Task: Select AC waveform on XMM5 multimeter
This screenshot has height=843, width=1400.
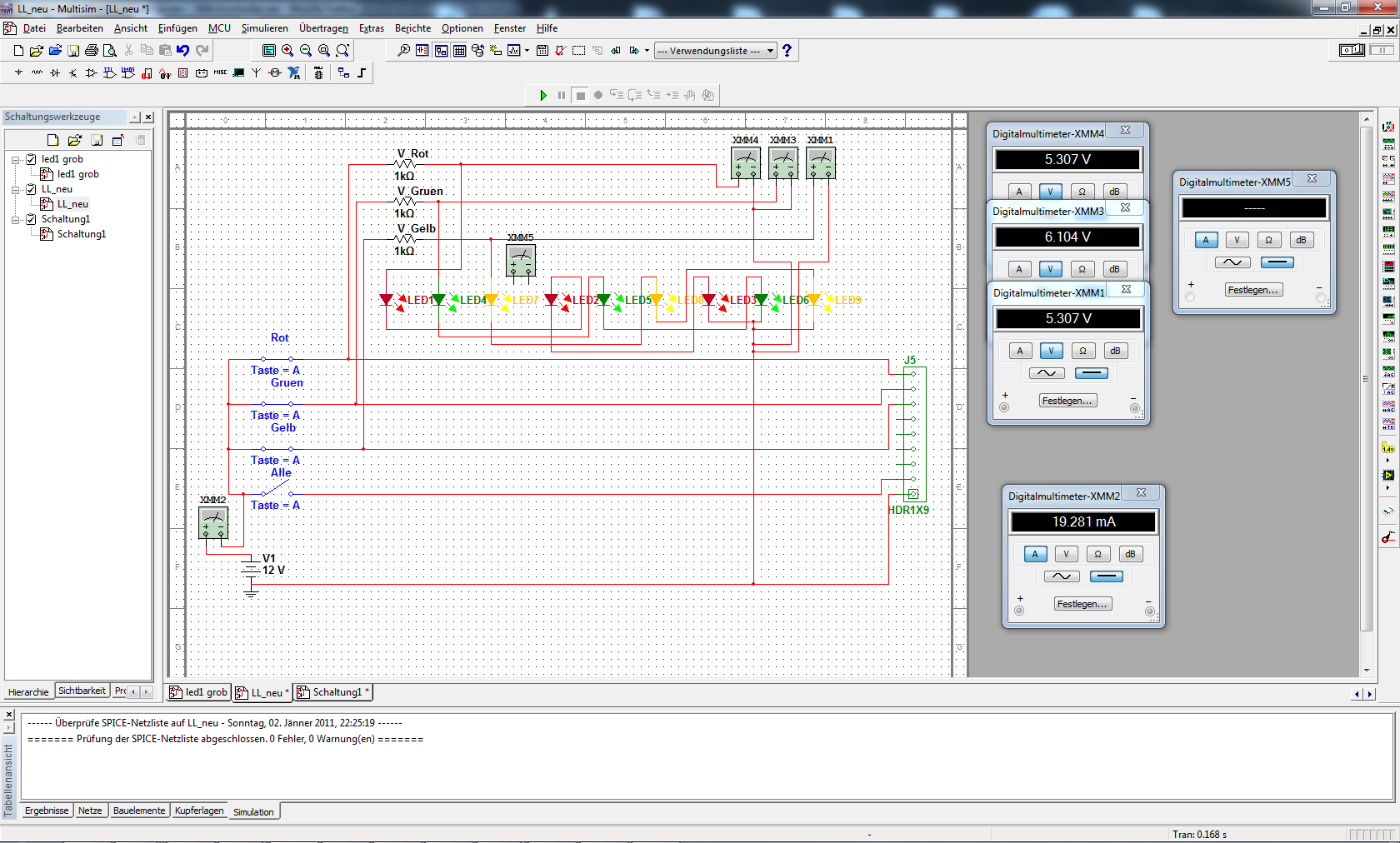Action: 1232,262
